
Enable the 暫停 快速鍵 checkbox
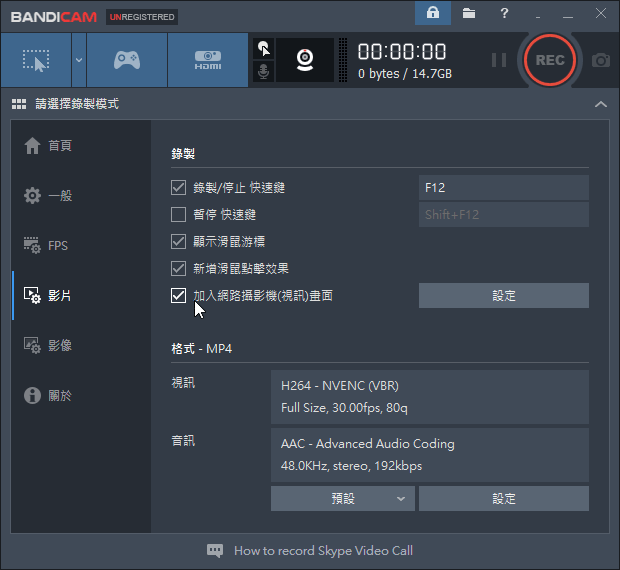point(179,215)
